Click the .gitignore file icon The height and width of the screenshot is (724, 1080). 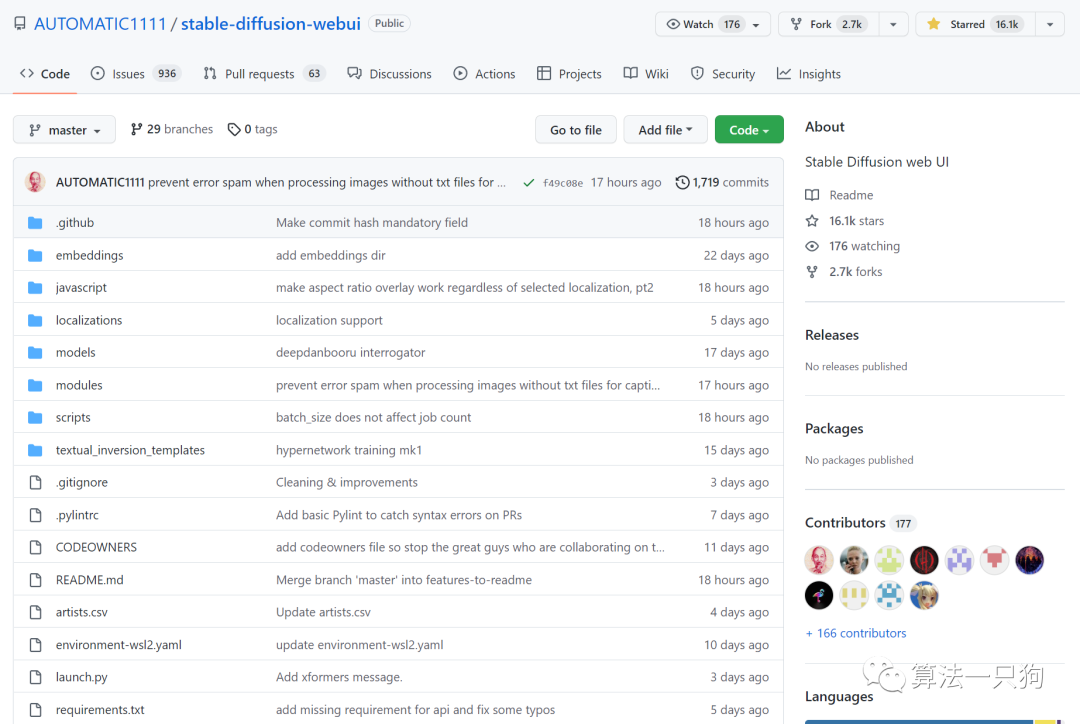click(36, 482)
